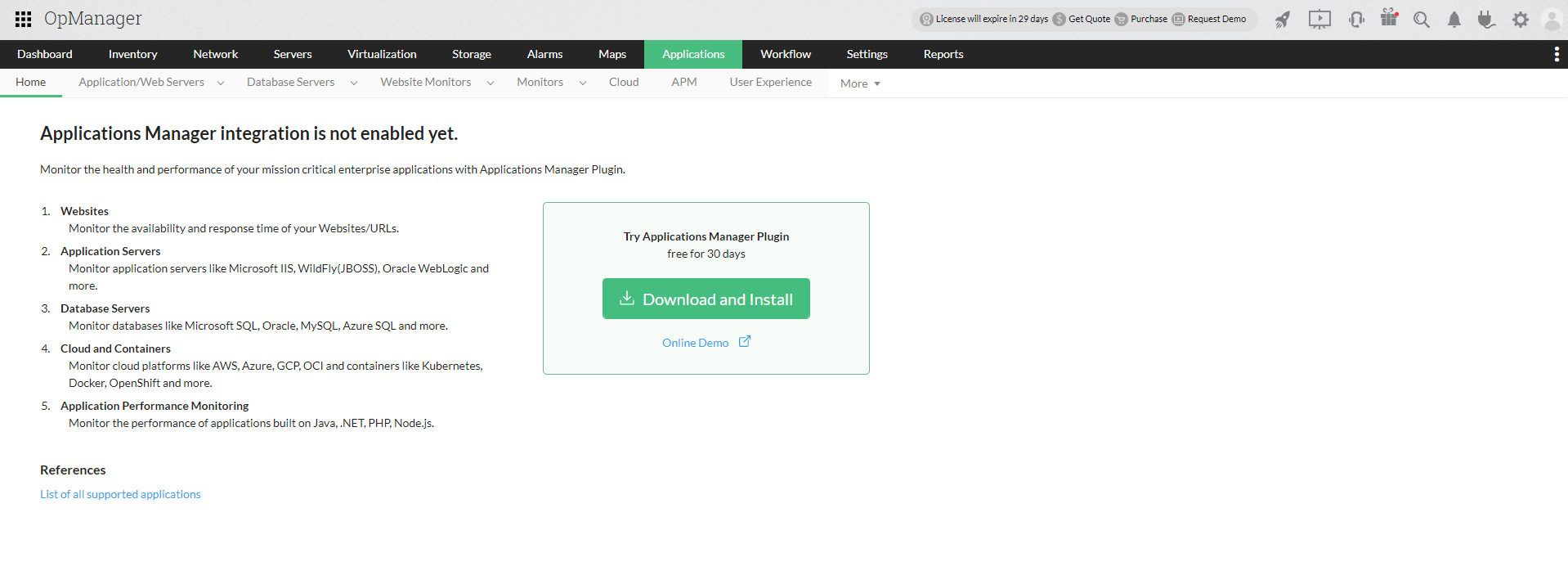The image size is (1568, 580).
Task: Expand Application/Web Servers dropdown chevron
Action: tap(220, 83)
